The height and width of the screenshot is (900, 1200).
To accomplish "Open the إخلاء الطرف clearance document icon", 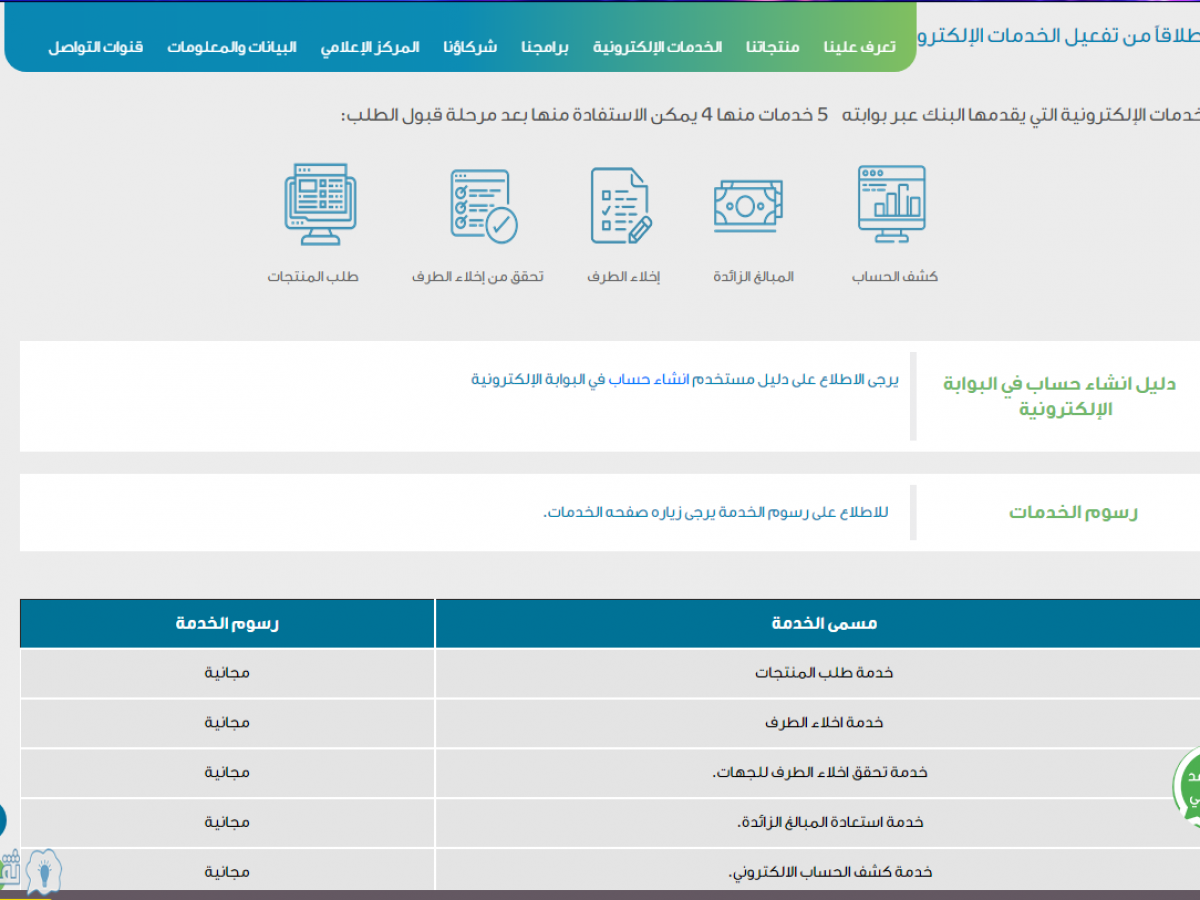I will 621,205.
